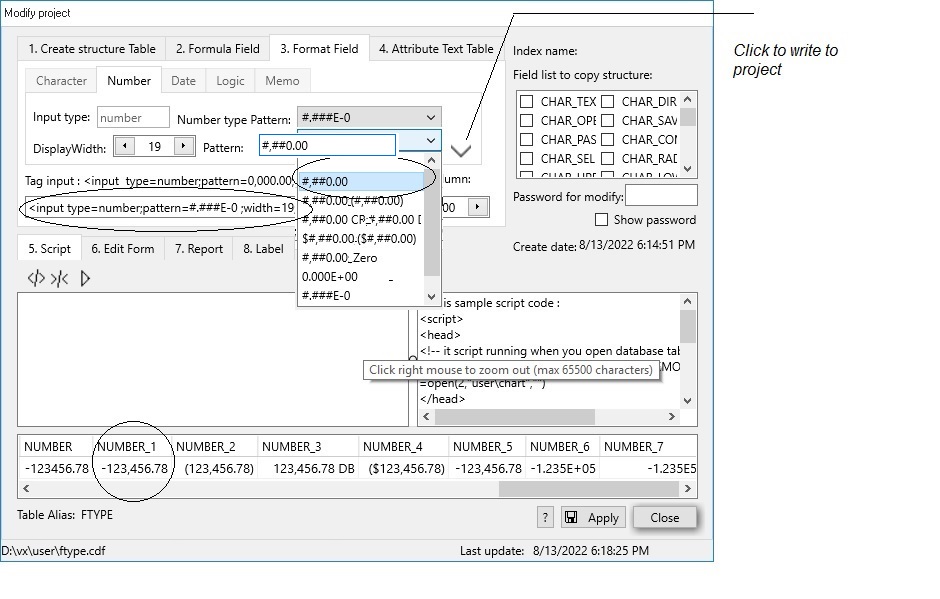Click the write-to-project chevron icon

[460, 151]
